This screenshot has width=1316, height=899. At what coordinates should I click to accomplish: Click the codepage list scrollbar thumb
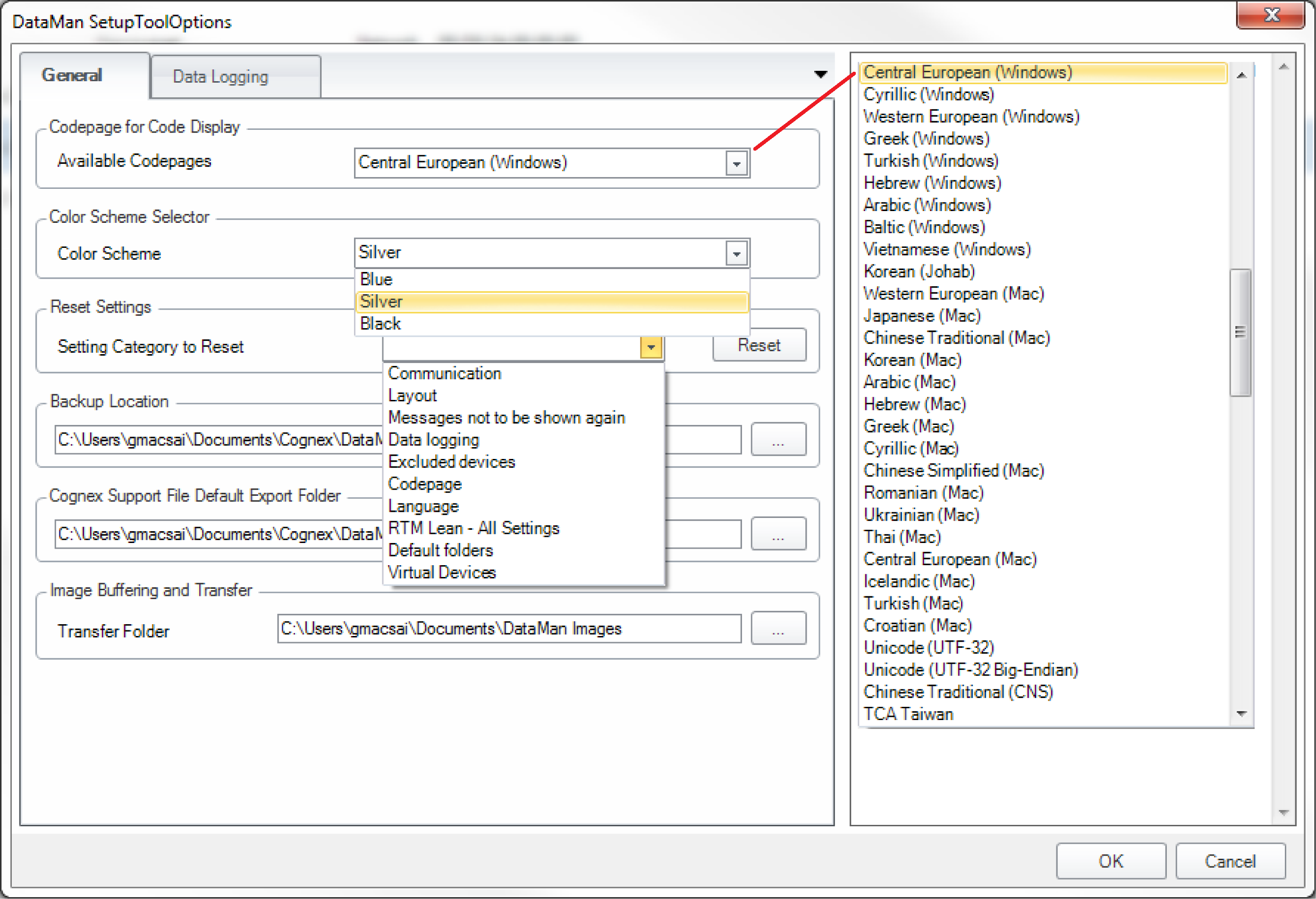tap(1240, 332)
